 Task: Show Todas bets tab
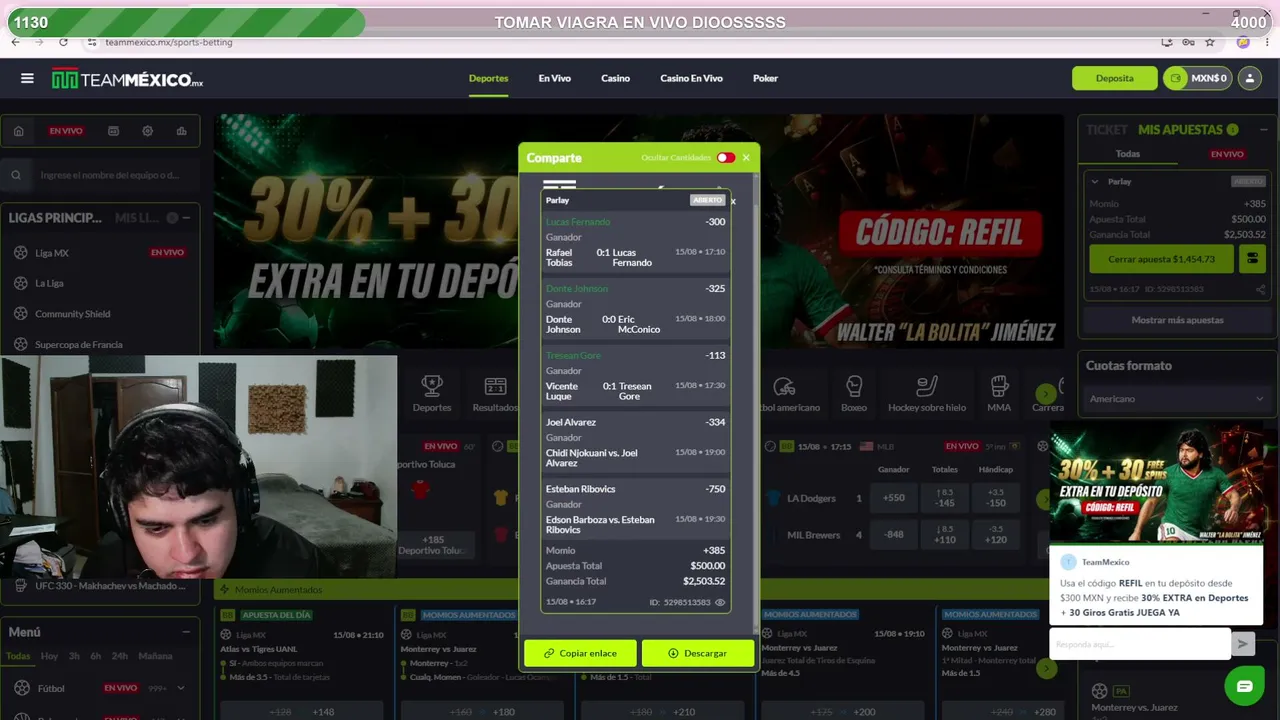pos(1128,154)
